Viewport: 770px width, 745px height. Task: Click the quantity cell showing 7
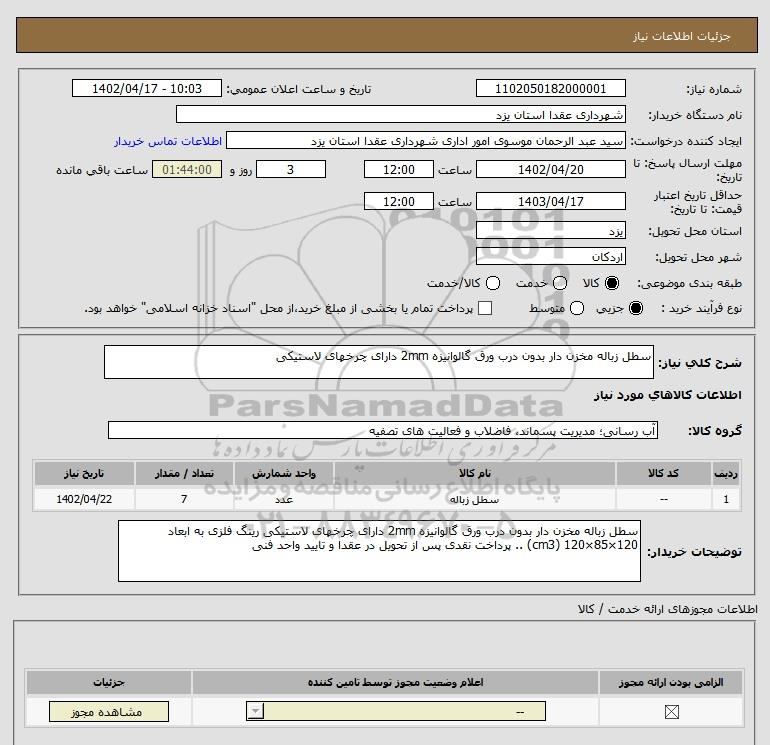tap(184, 499)
